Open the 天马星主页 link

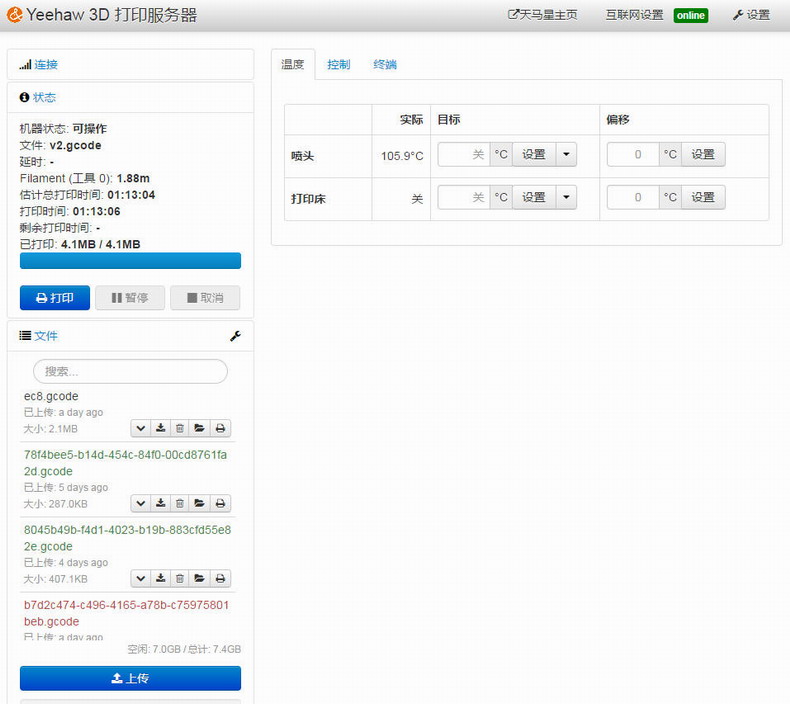pos(543,15)
